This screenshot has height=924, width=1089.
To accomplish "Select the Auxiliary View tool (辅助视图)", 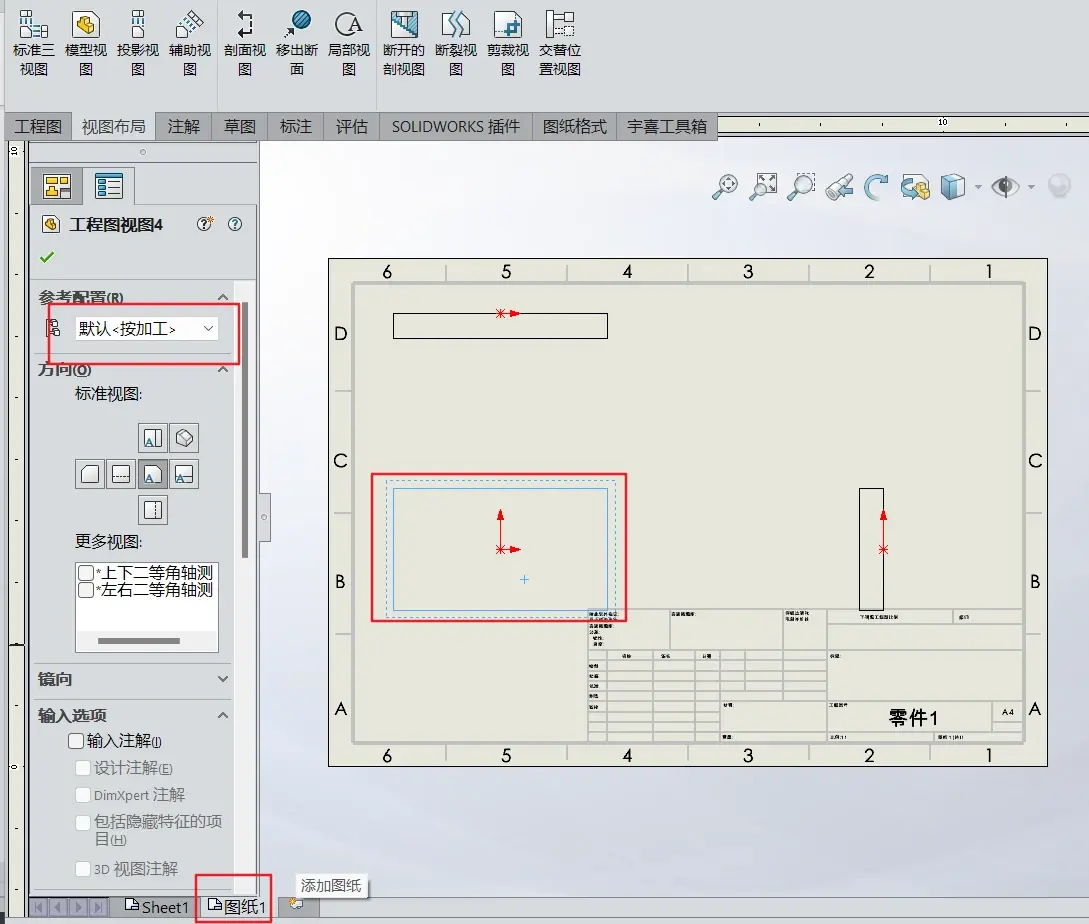I will [190, 43].
